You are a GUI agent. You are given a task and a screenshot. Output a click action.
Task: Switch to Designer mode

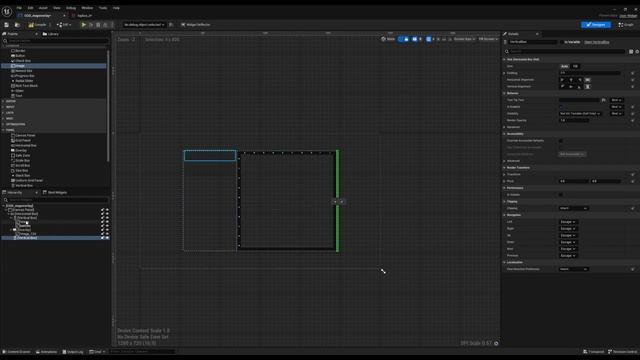coord(596,25)
